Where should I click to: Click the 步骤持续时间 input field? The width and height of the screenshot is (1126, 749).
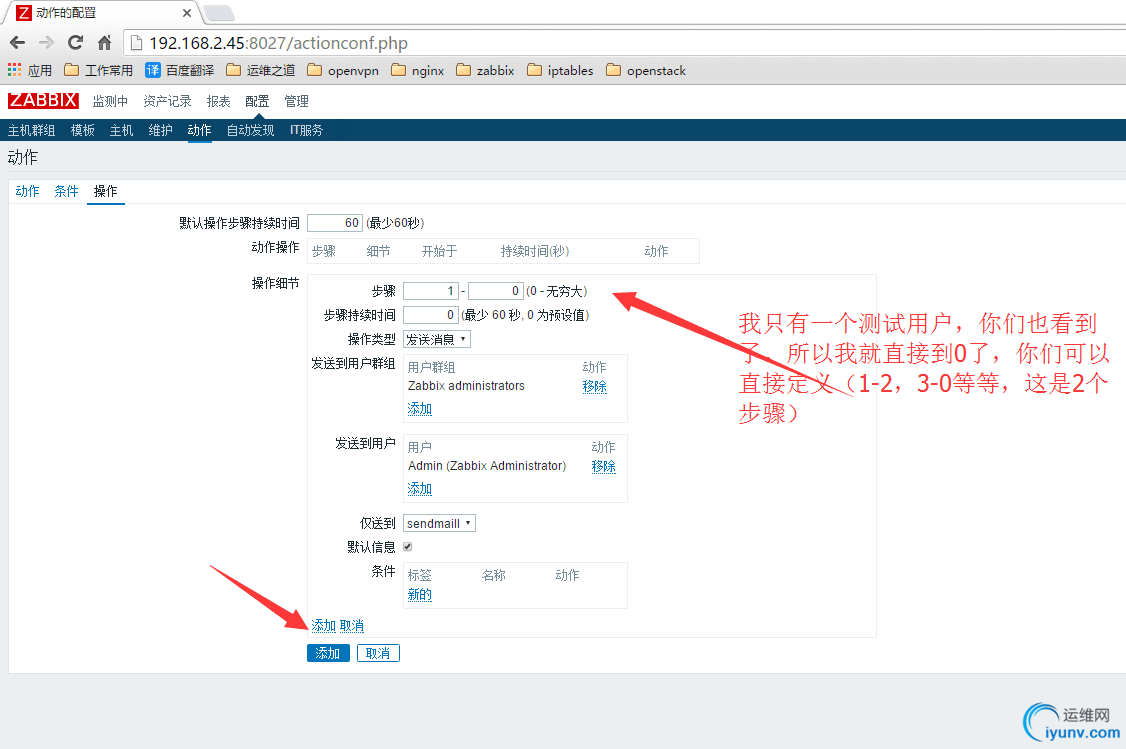click(431, 315)
